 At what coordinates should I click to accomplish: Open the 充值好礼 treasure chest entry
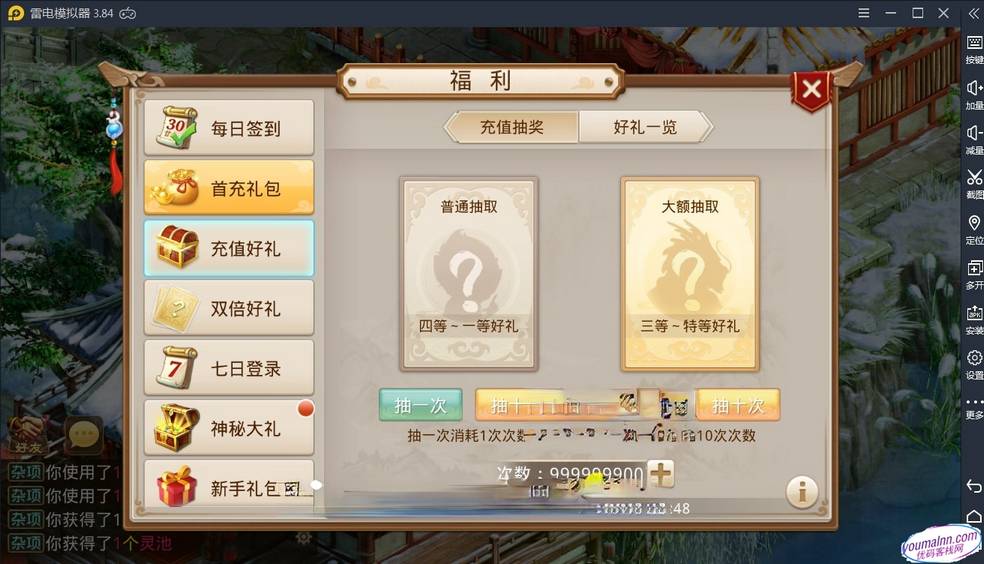coord(229,248)
